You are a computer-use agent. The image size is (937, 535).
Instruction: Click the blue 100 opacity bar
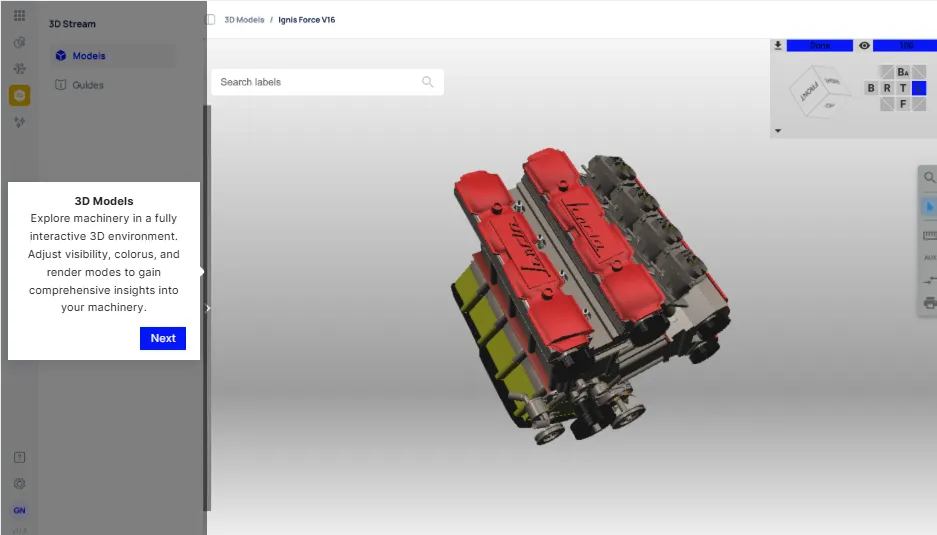point(905,45)
